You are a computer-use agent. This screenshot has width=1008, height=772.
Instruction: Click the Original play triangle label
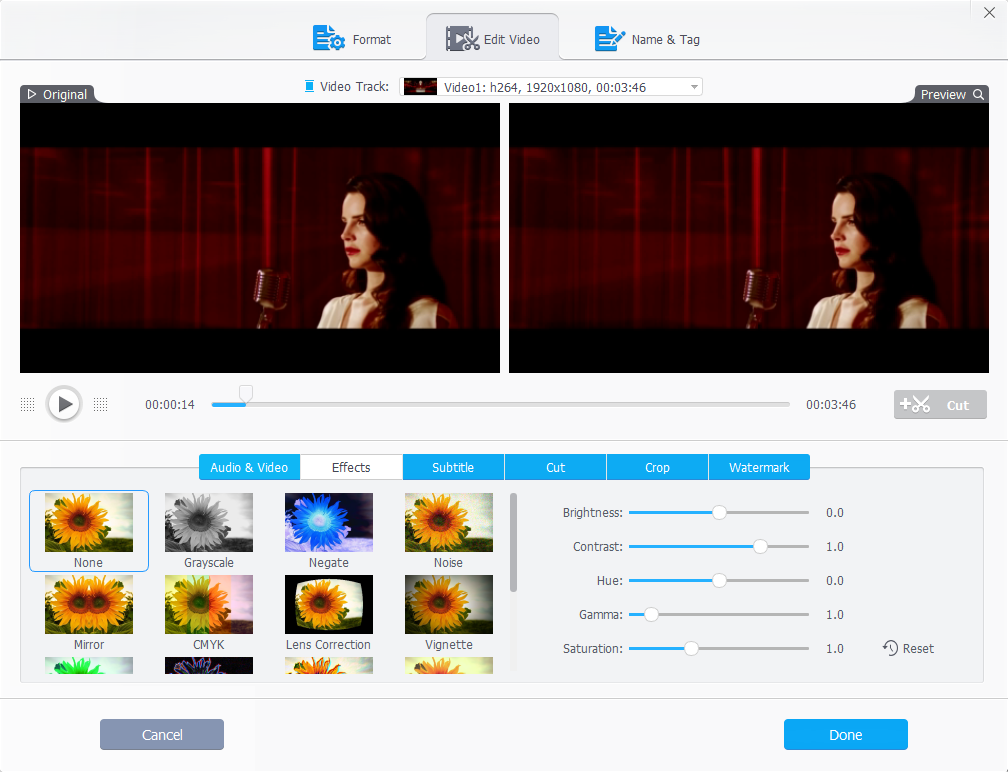click(32, 94)
